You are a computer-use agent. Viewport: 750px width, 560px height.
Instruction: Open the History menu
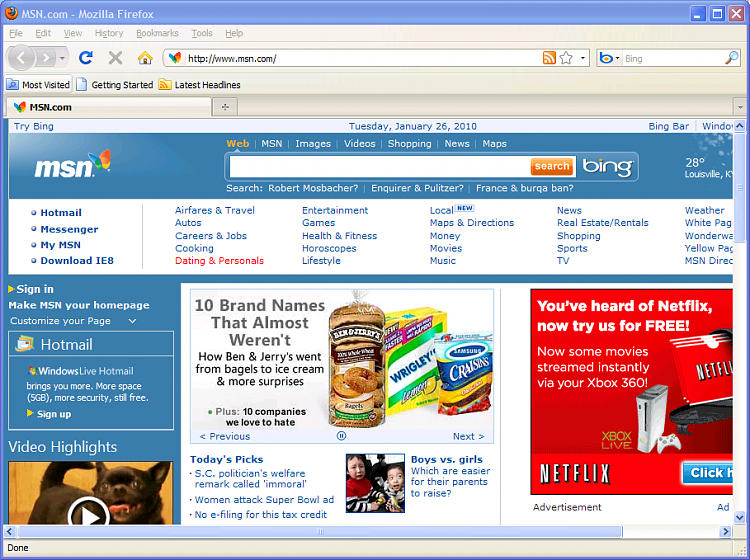pyautogui.click(x=109, y=33)
